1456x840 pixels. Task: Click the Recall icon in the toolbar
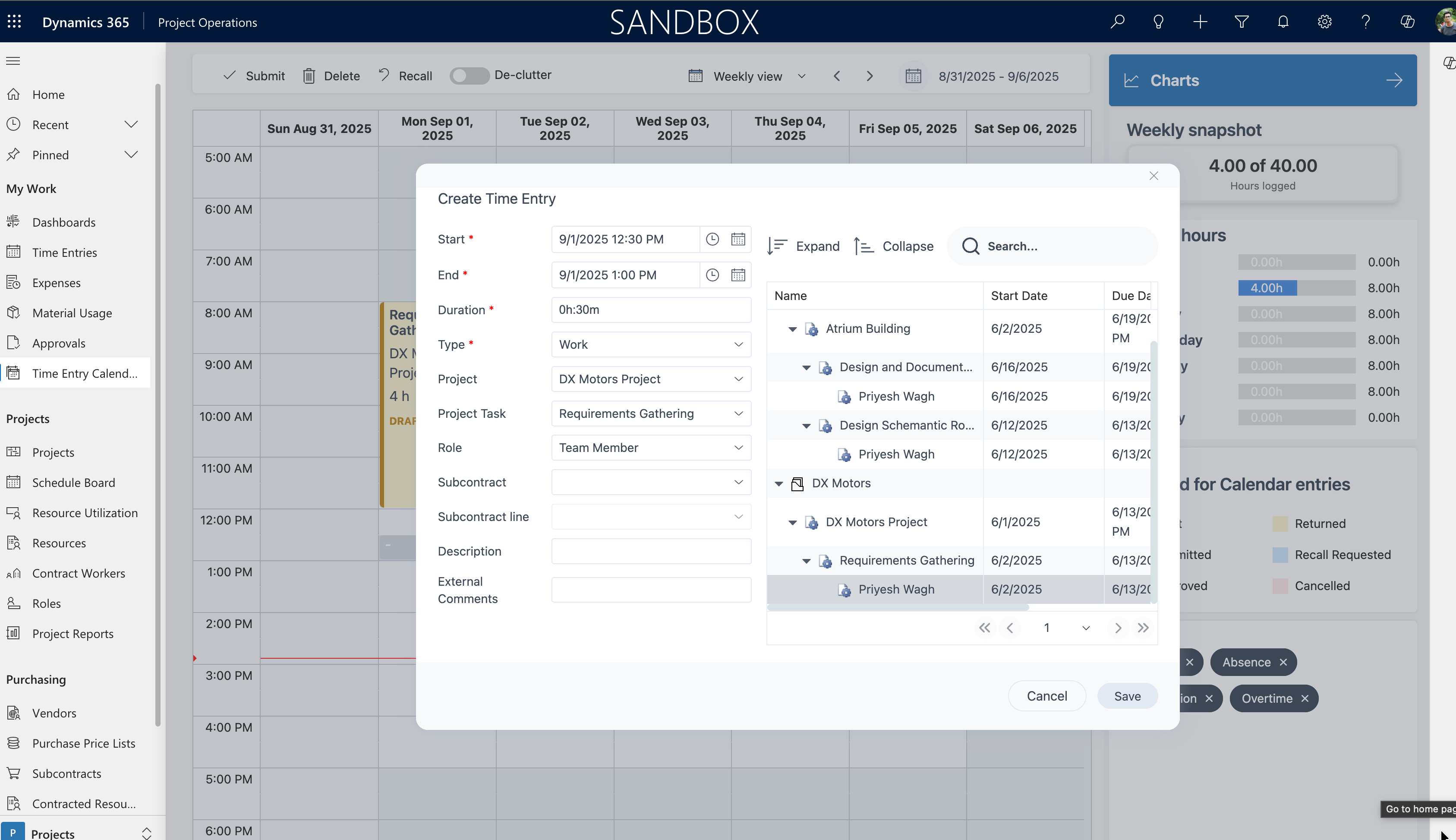tap(384, 75)
